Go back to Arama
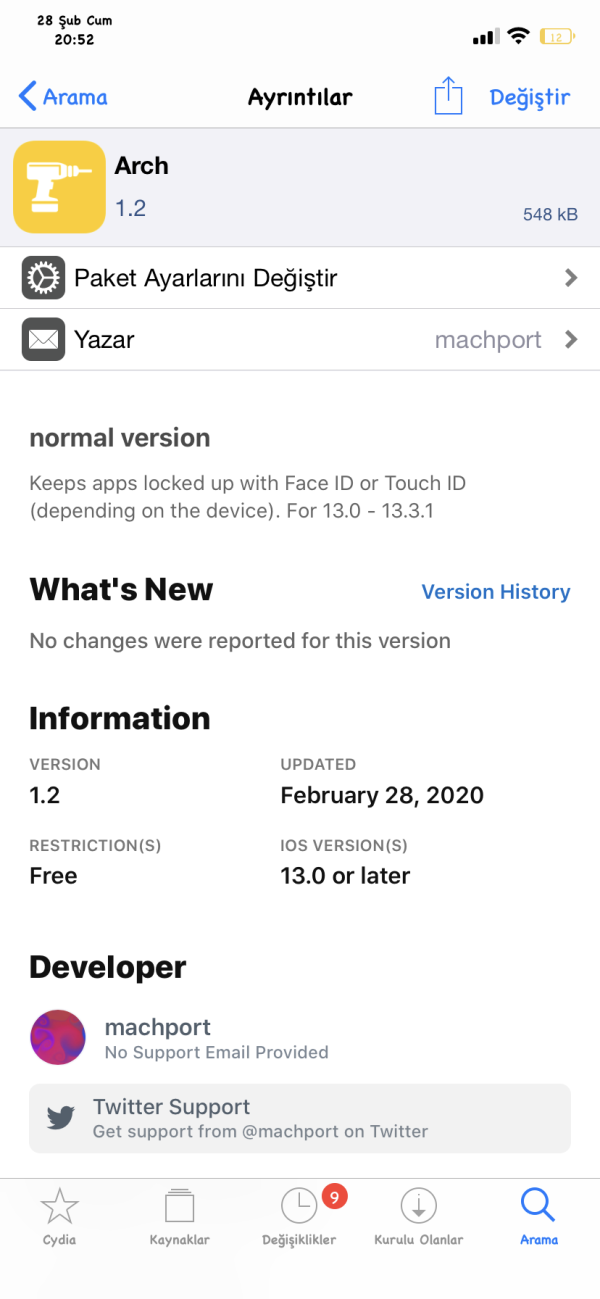Screen dimensions: 600x1299 click(63, 97)
